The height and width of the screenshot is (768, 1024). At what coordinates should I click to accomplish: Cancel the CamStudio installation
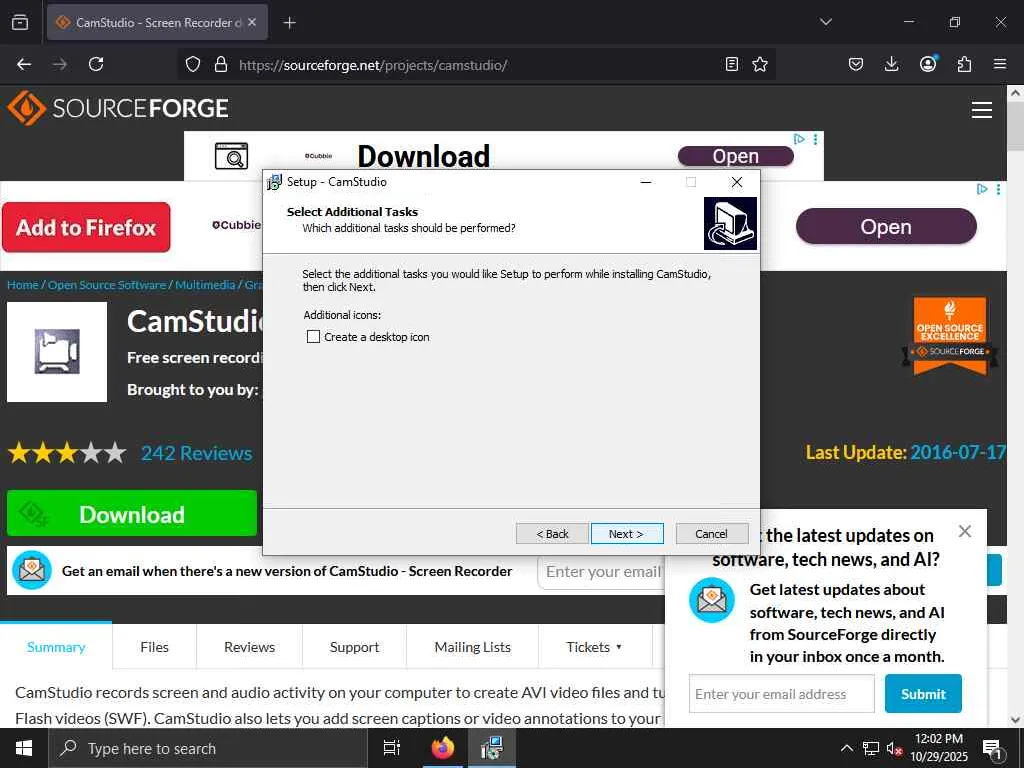711,534
